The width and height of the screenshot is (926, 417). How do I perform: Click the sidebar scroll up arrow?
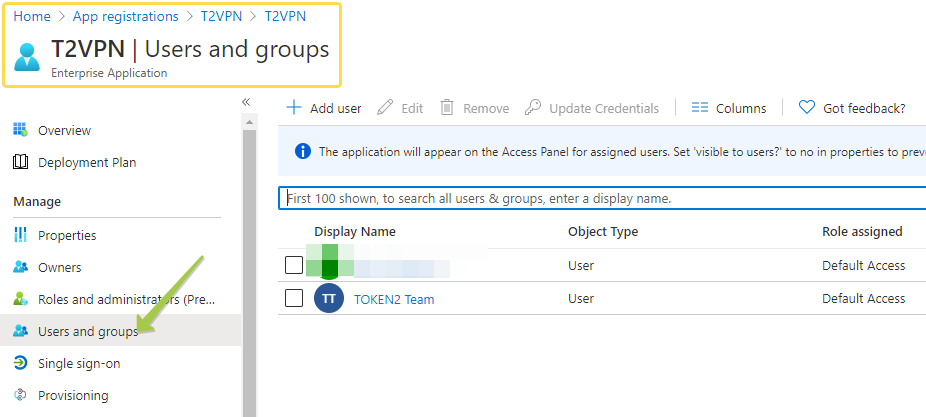[x=249, y=122]
